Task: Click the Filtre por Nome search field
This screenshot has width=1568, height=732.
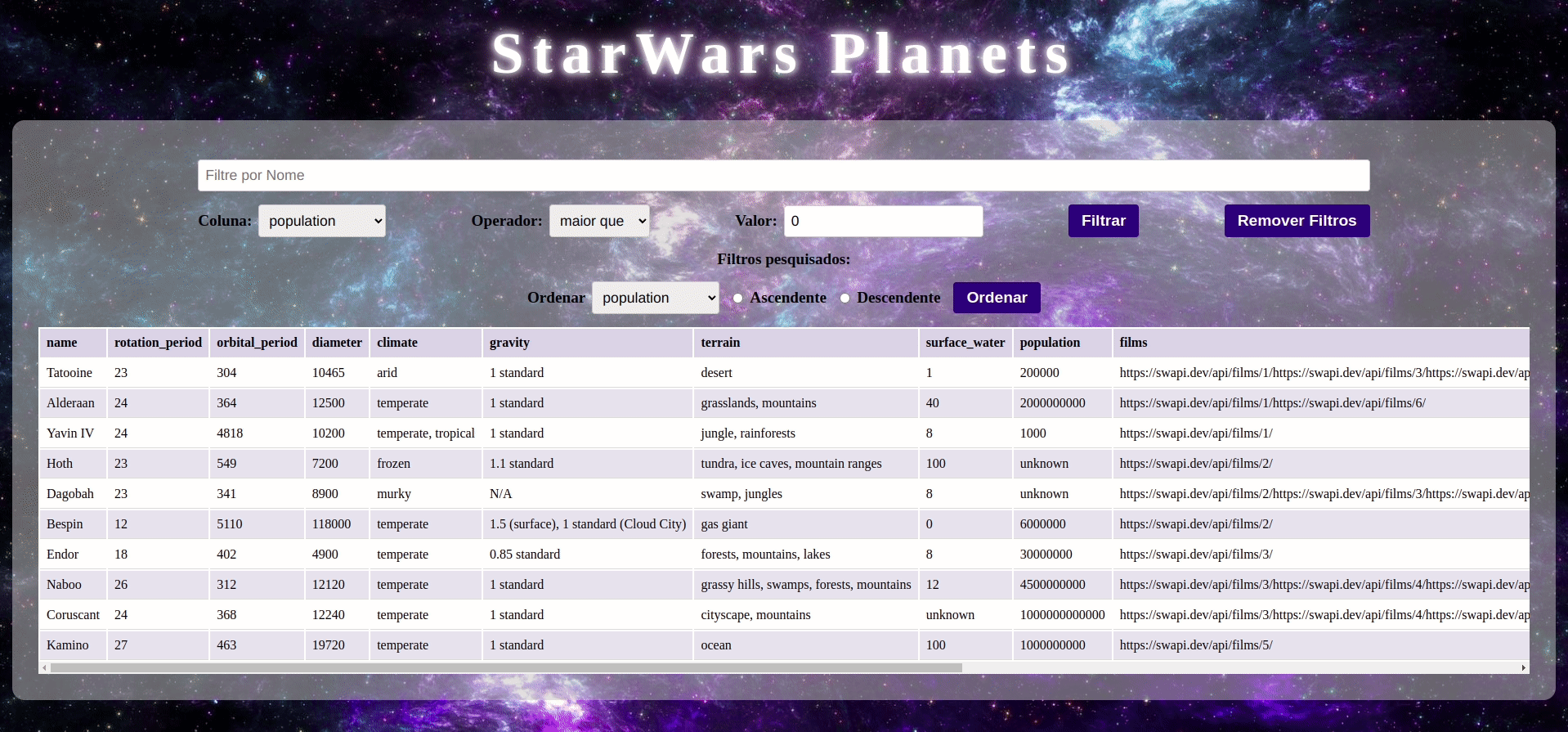Action: pos(783,175)
